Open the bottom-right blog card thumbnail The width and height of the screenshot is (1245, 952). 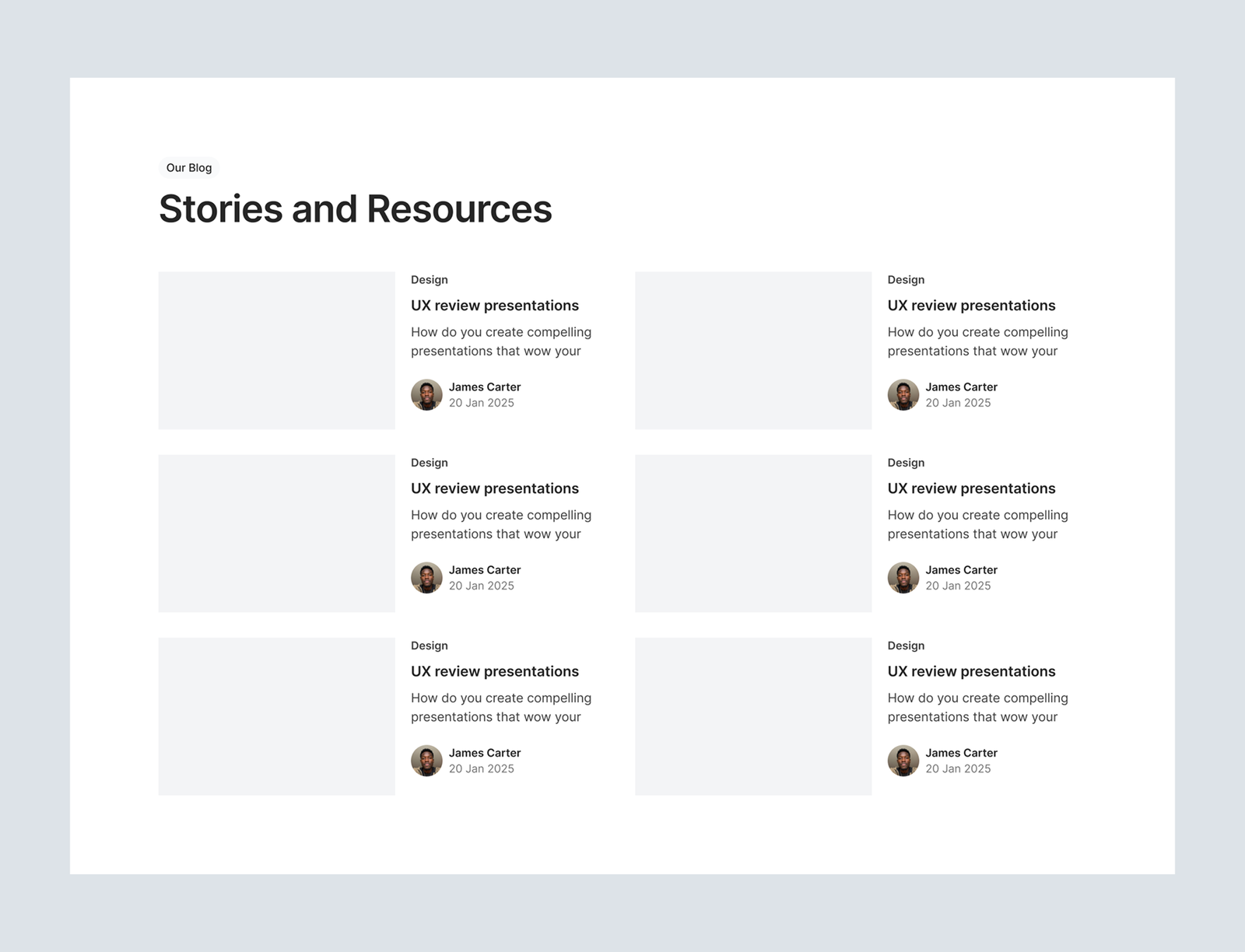click(x=752, y=716)
